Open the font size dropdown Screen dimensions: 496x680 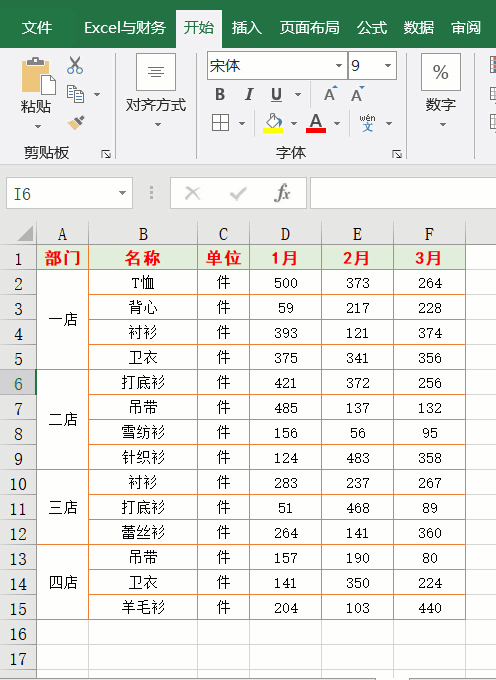tap(388, 65)
